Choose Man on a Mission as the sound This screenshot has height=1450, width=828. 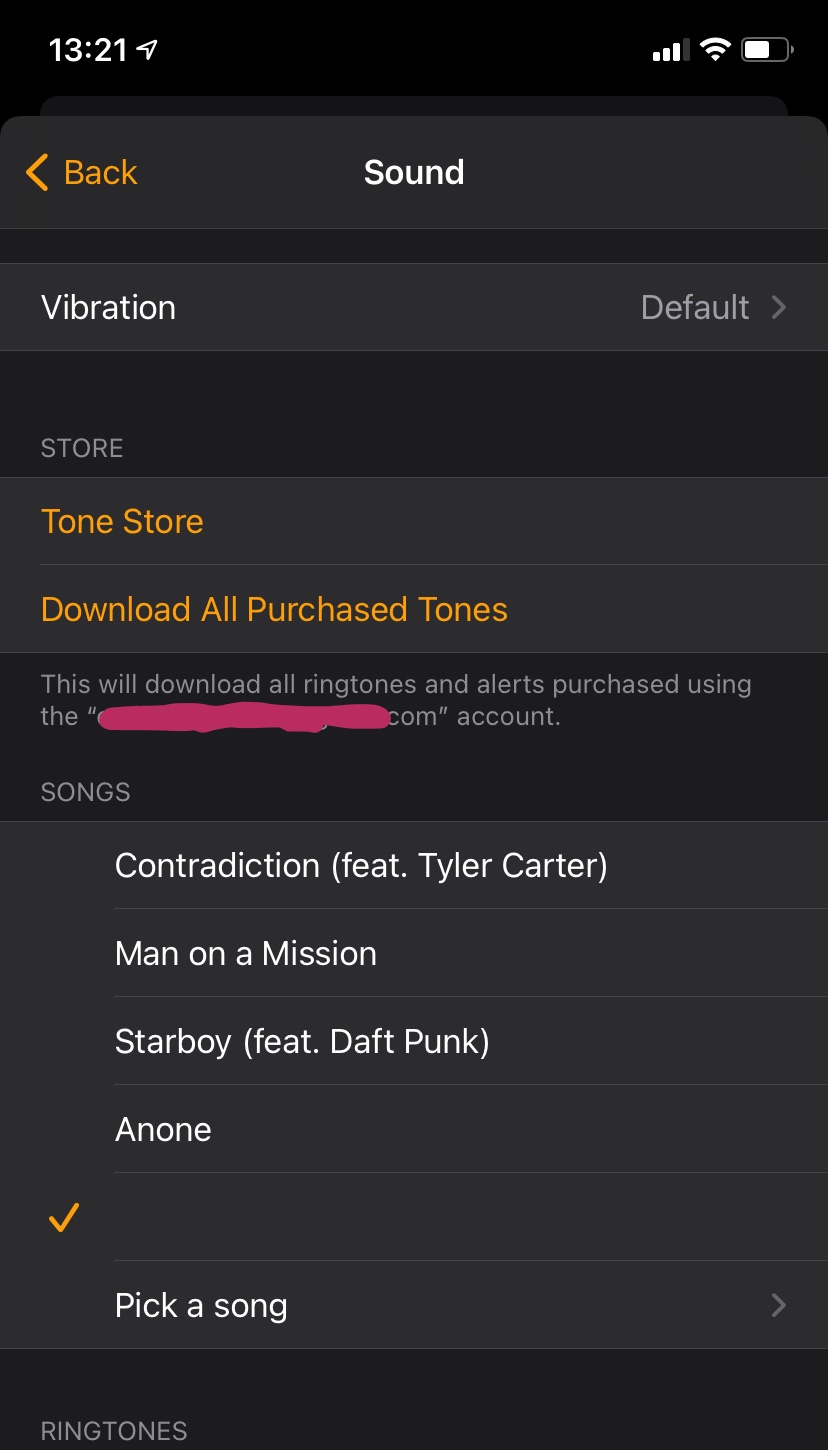(x=246, y=953)
